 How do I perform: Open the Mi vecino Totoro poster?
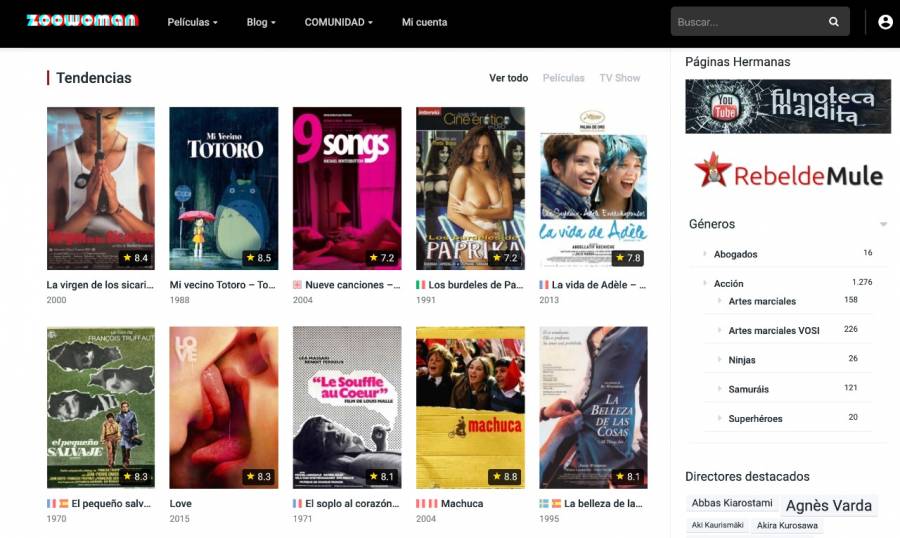(x=224, y=188)
